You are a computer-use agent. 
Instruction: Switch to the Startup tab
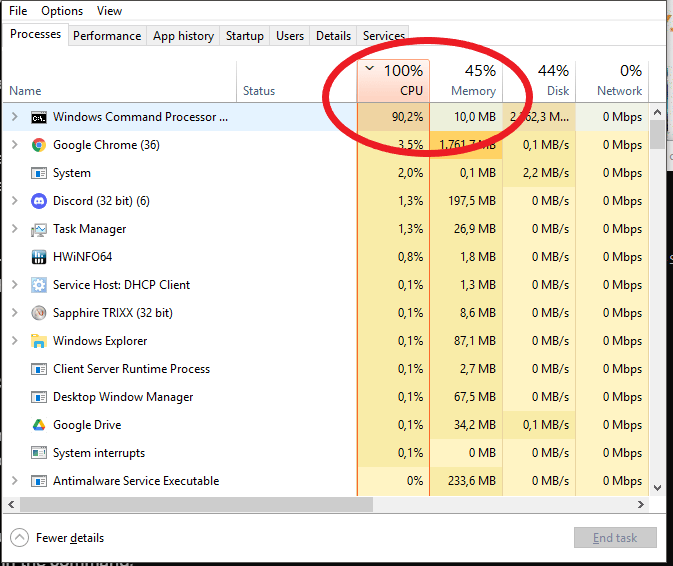tap(245, 36)
